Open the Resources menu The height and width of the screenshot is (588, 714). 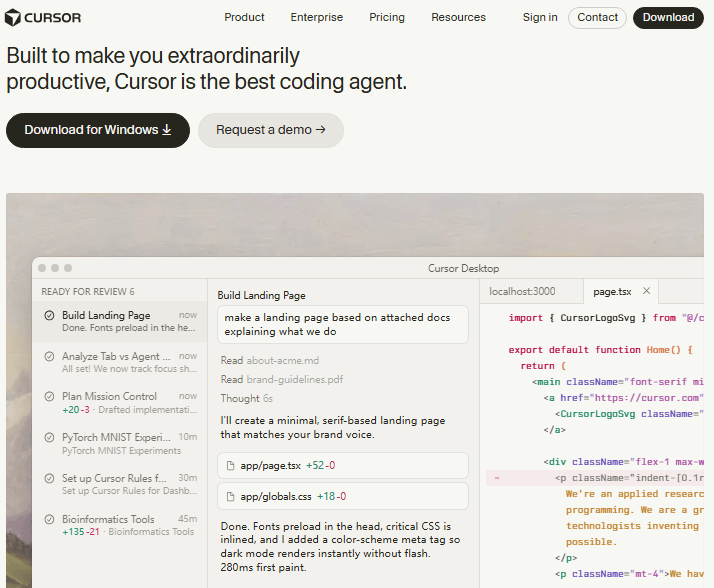(458, 17)
